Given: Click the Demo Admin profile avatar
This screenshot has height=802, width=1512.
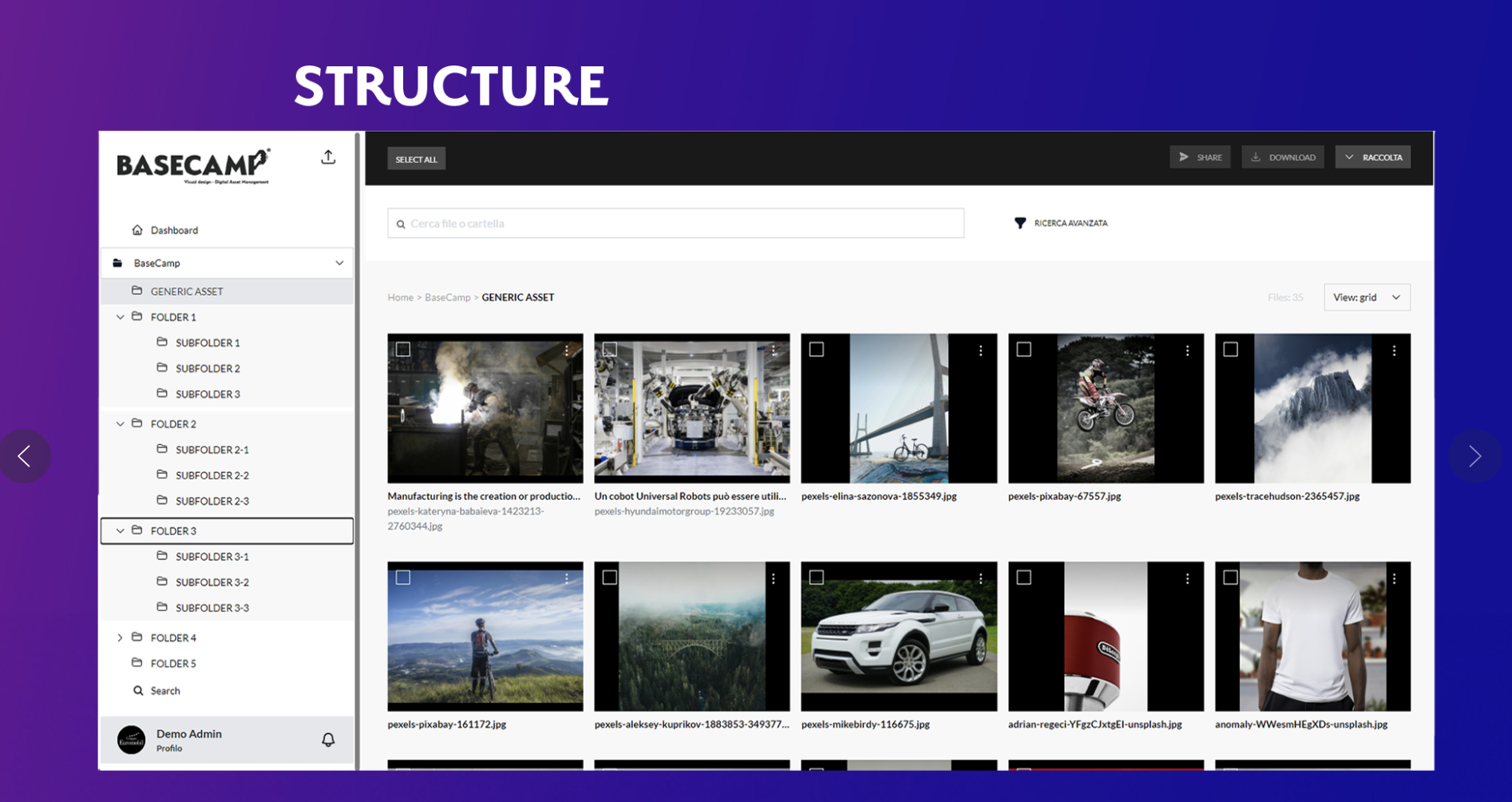Looking at the screenshot, I should 132,740.
